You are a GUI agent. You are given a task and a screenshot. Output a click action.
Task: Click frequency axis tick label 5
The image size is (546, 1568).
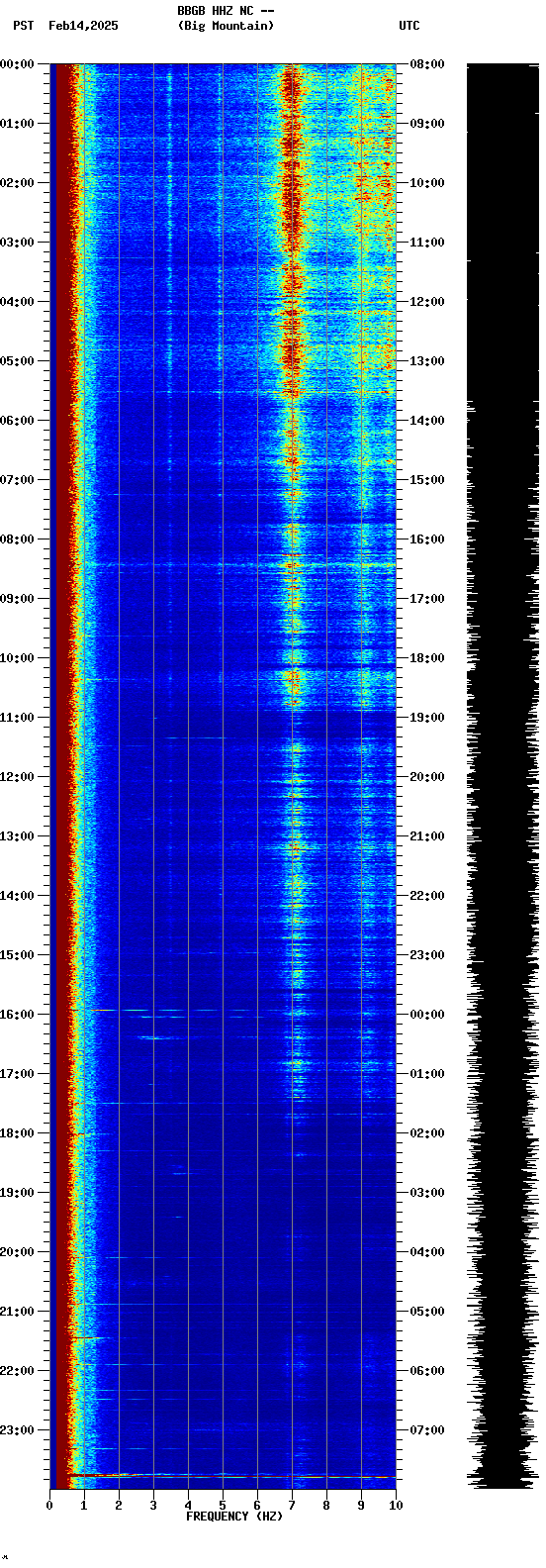pyautogui.click(x=223, y=1506)
